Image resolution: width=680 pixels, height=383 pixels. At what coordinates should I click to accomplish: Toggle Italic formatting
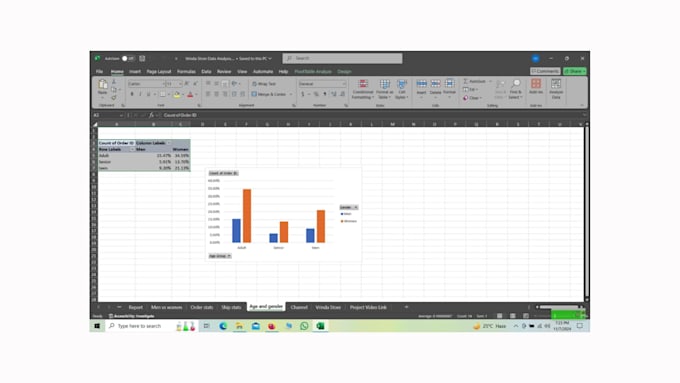coord(140,95)
